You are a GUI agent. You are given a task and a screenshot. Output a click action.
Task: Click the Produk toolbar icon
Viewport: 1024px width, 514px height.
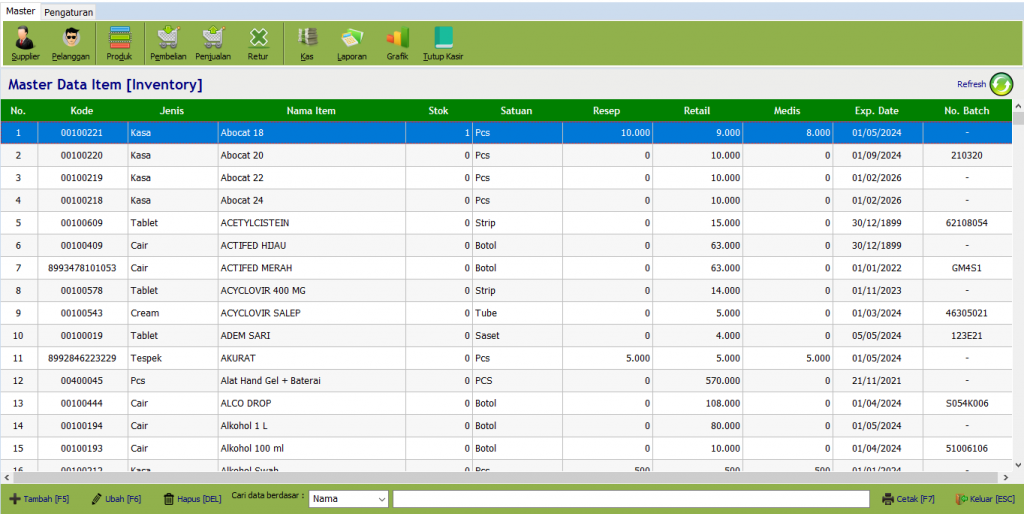[x=120, y=42]
